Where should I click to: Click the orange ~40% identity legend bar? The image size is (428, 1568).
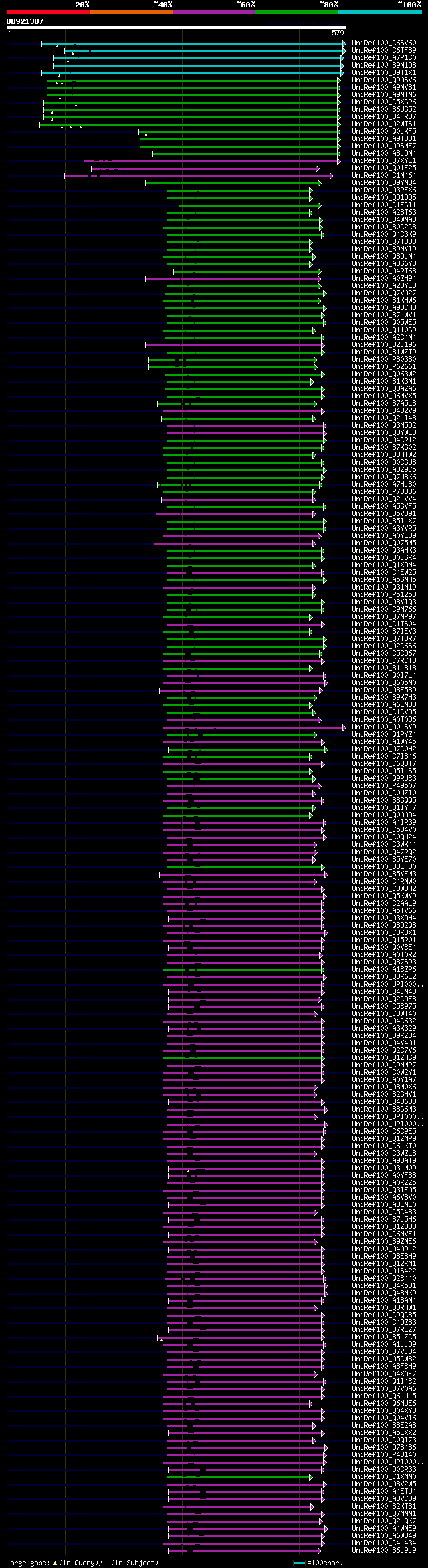[131, 12]
